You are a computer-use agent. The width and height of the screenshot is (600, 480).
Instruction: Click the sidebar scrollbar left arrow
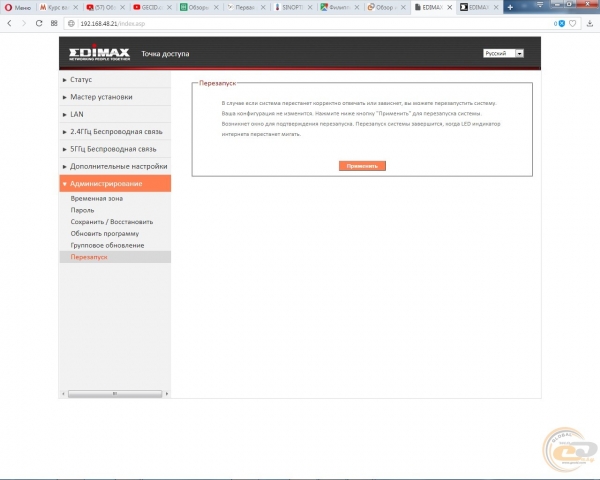(x=63, y=393)
